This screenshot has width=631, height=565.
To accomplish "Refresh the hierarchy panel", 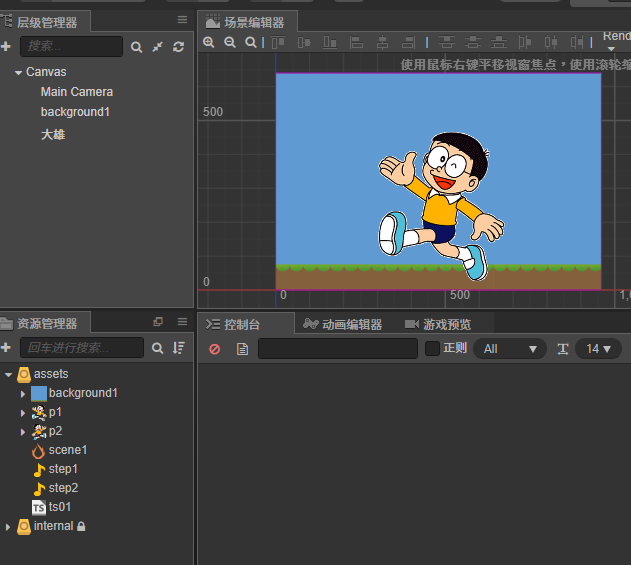I will (179, 47).
